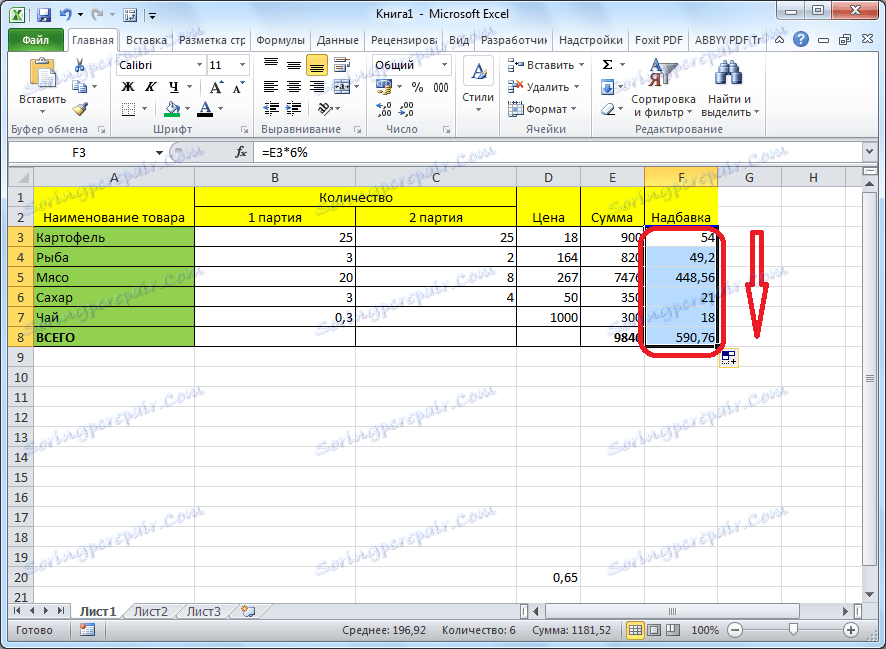This screenshot has width=886, height=649.
Task: Click the Удалить cells button
Action: pyautogui.click(x=544, y=87)
